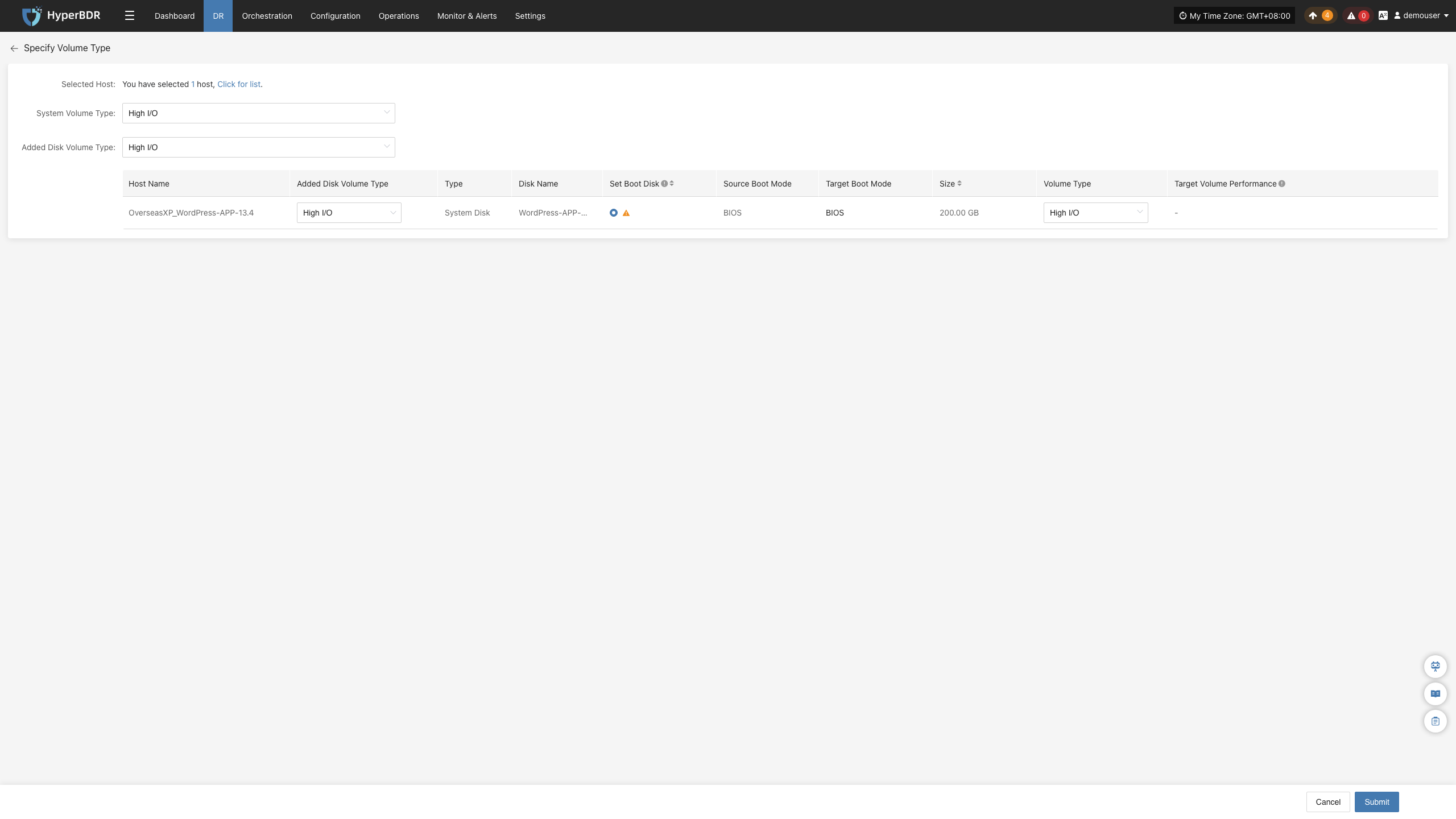
Task: Sort the Size column
Action: pyautogui.click(x=959, y=184)
